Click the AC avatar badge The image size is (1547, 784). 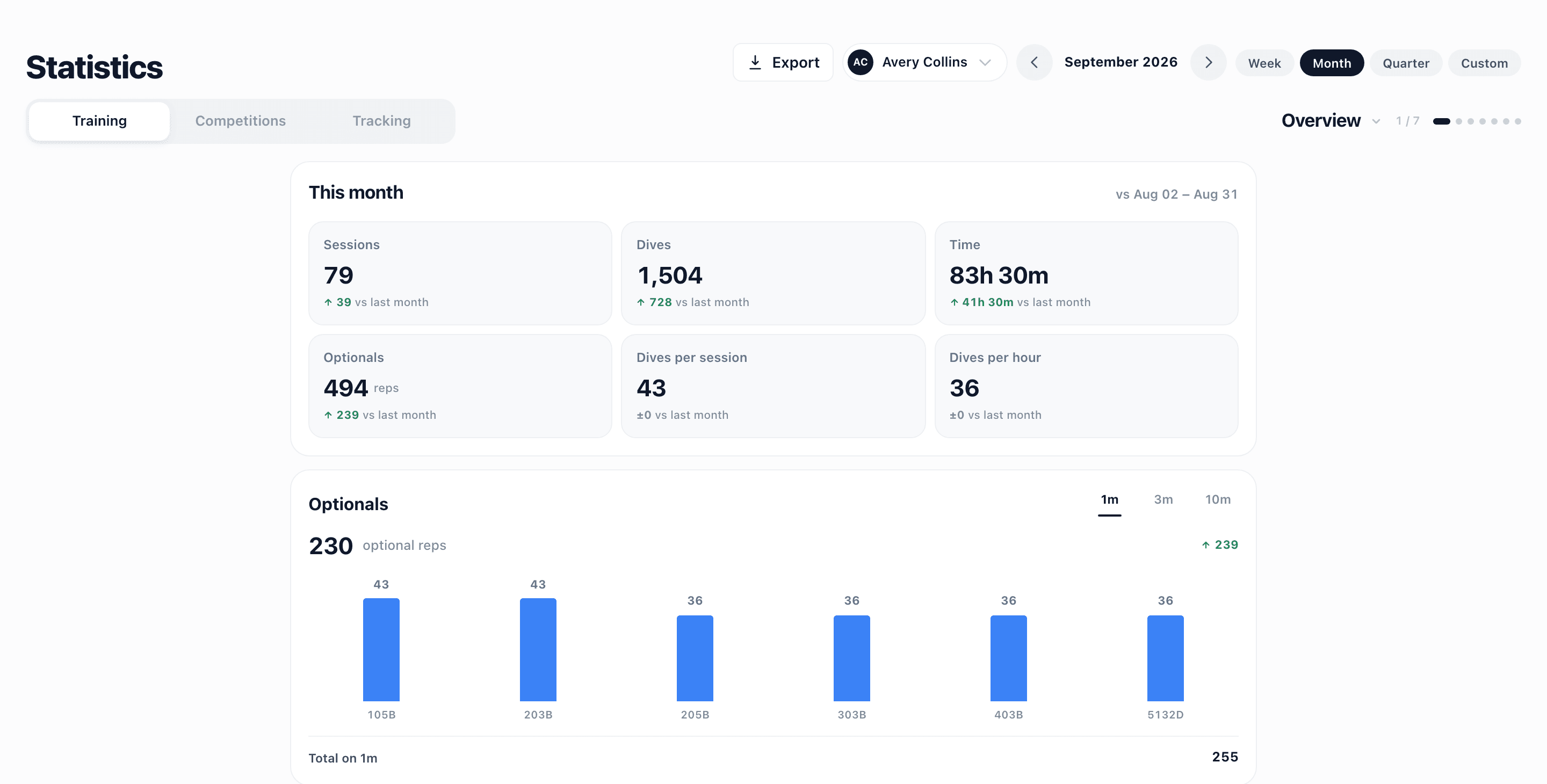click(860, 62)
